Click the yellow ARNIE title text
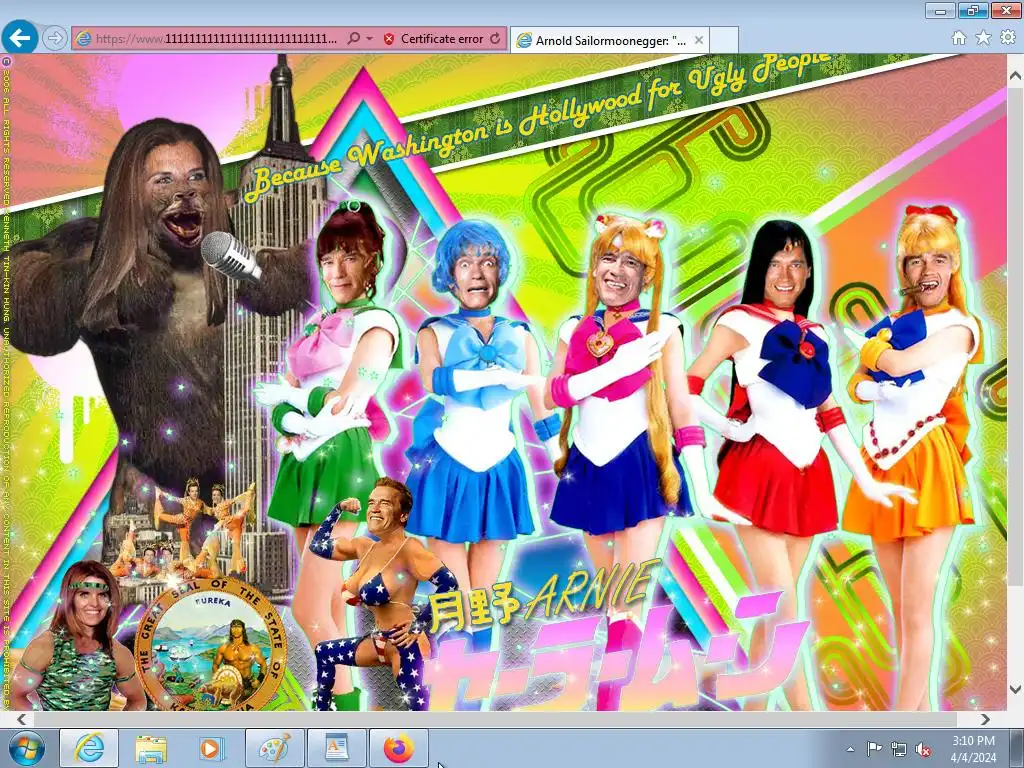Image resolution: width=1024 pixels, height=768 pixels. [x=591, y=590]
